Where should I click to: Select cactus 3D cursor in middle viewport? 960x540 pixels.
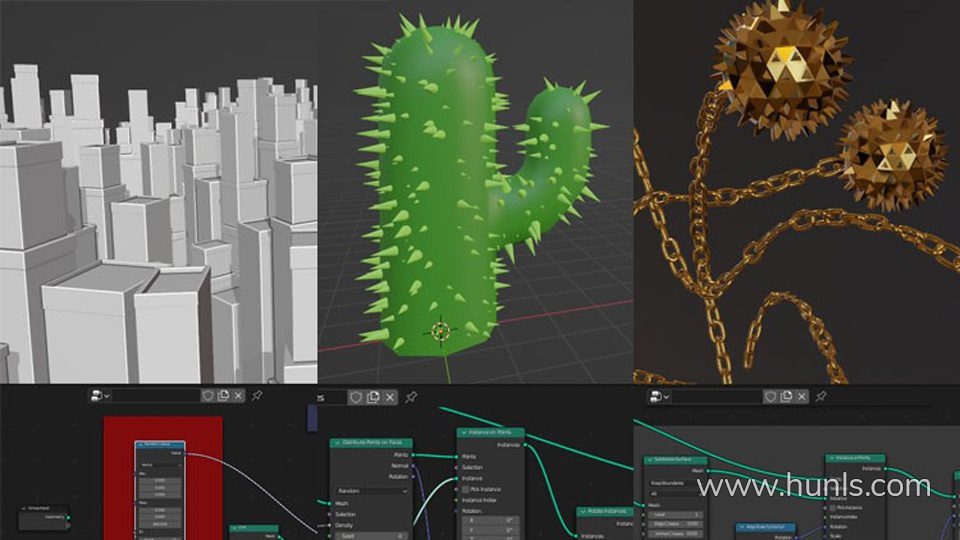440,332
